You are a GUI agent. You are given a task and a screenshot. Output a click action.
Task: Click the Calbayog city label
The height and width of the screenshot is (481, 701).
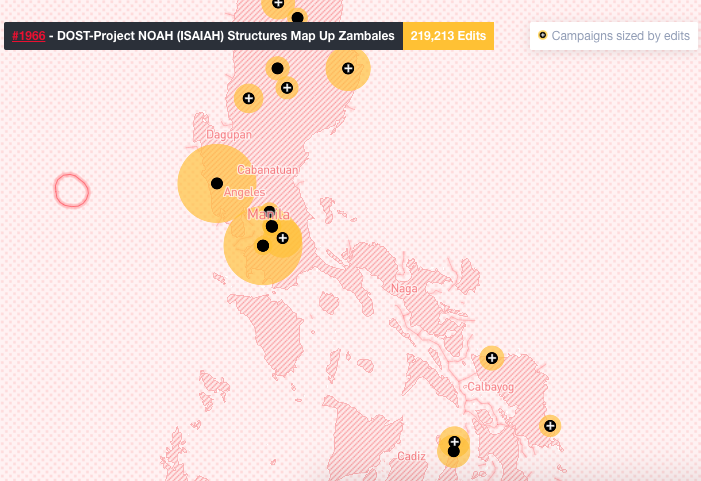489,386
